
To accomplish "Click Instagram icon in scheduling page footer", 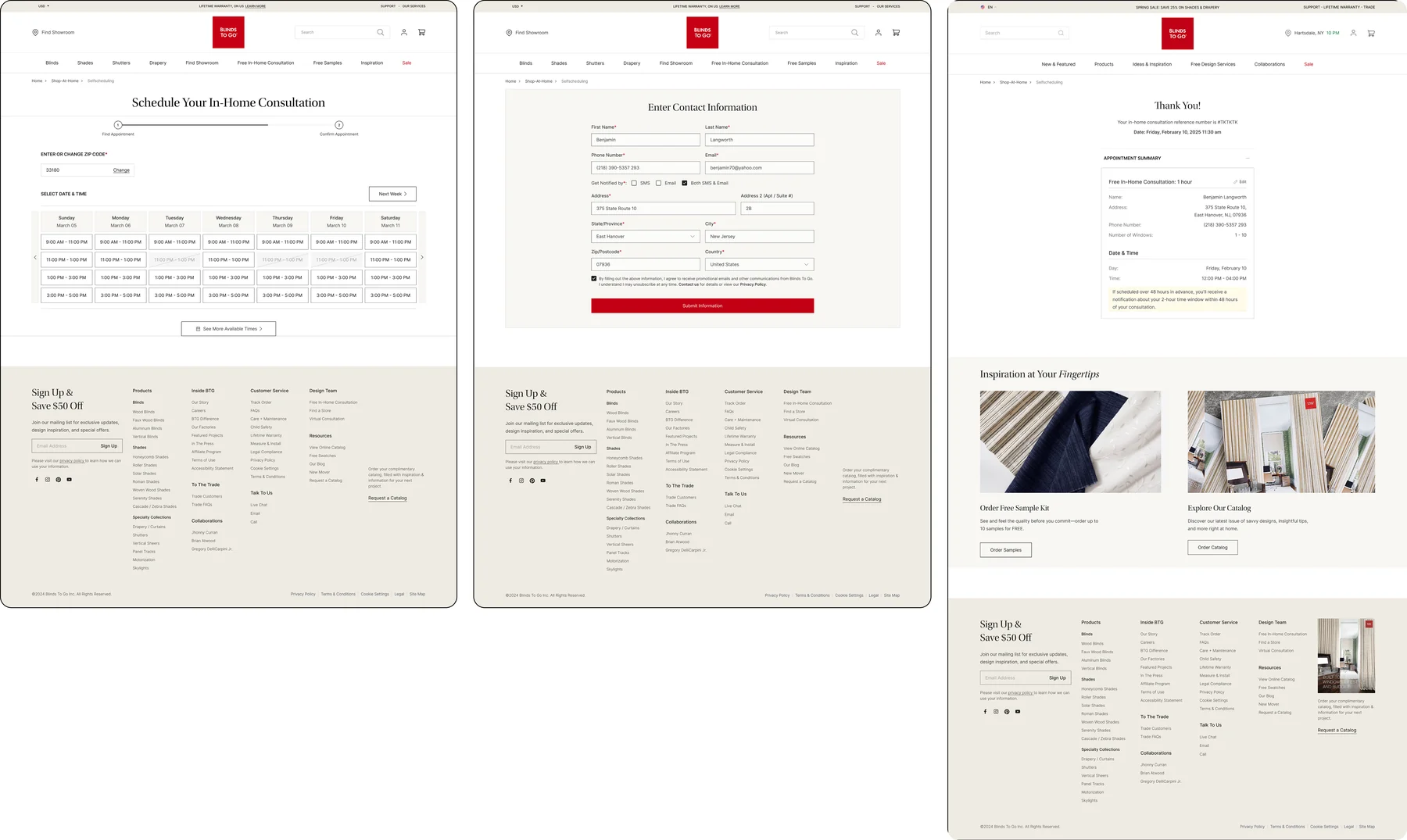I will pyautogui.click(x=48, y=480).
